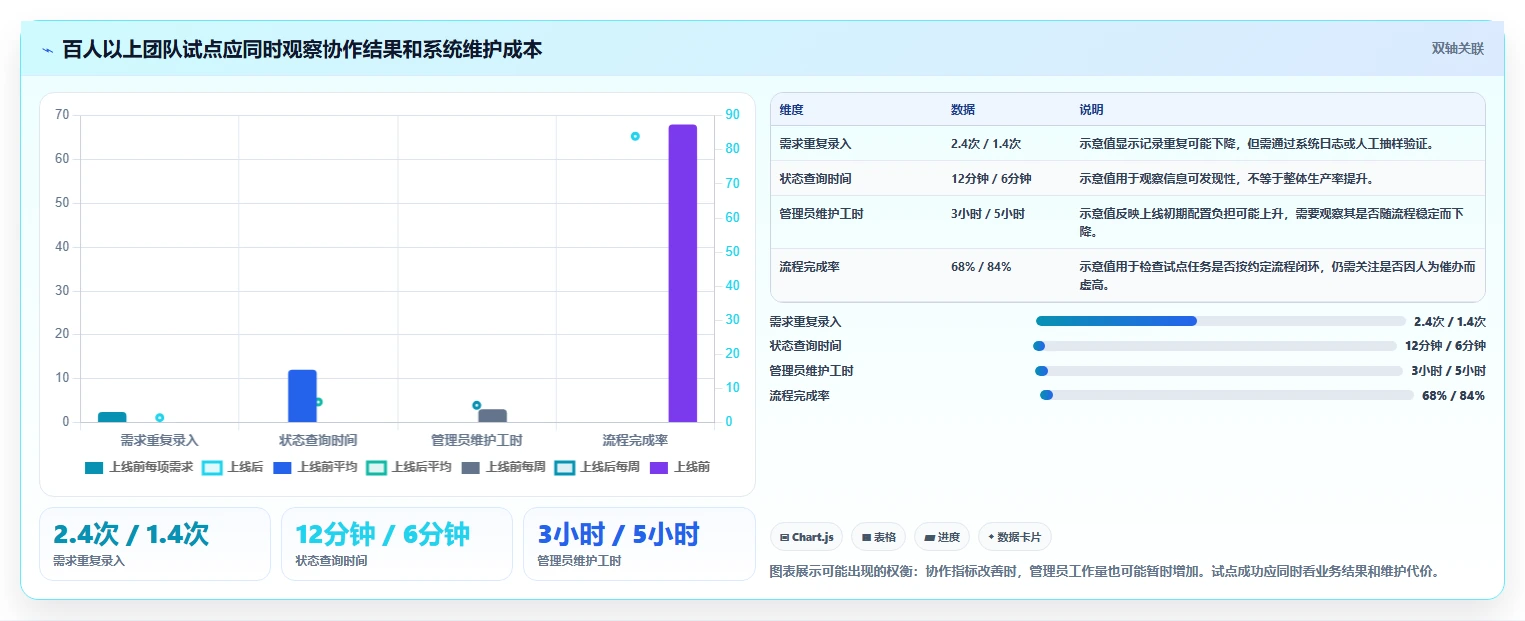Click the cyan point right of the teal bar
The width and height of the screenshot is (1525, 621).
pyautogui.click(x=159, y=418)
